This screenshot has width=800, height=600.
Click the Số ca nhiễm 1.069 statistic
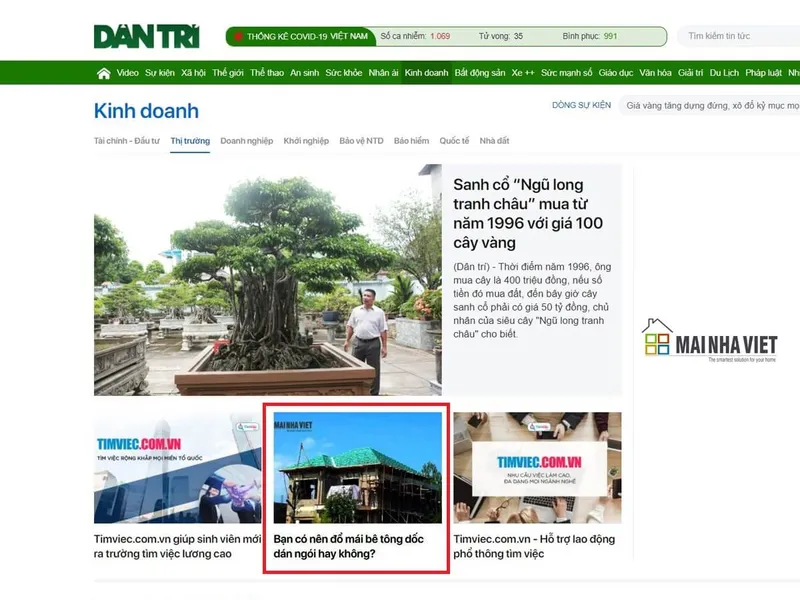tap(415, 36)
